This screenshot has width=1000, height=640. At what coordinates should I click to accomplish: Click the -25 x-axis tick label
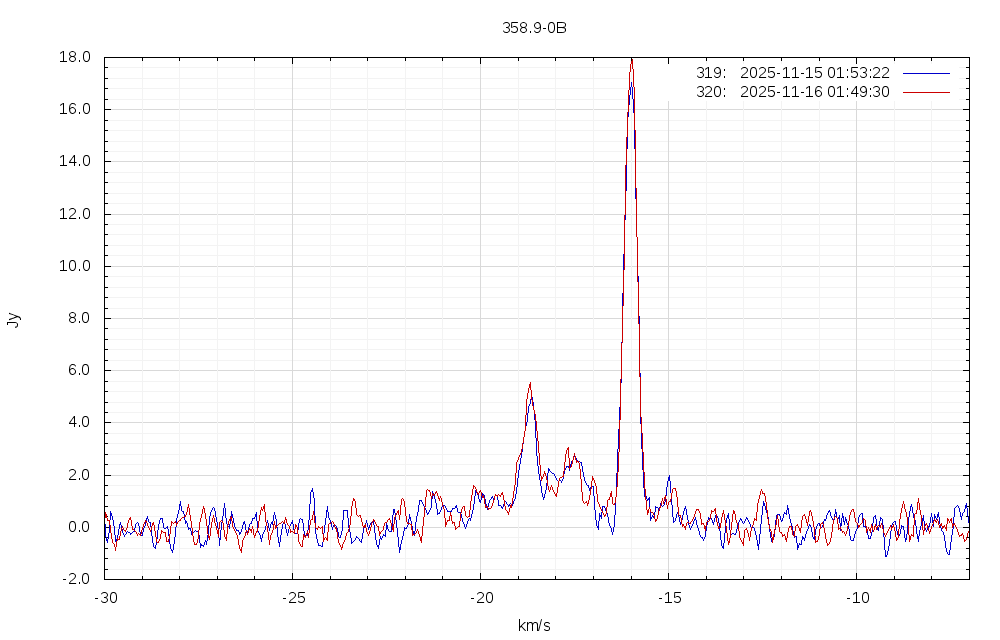click(292, 597)
